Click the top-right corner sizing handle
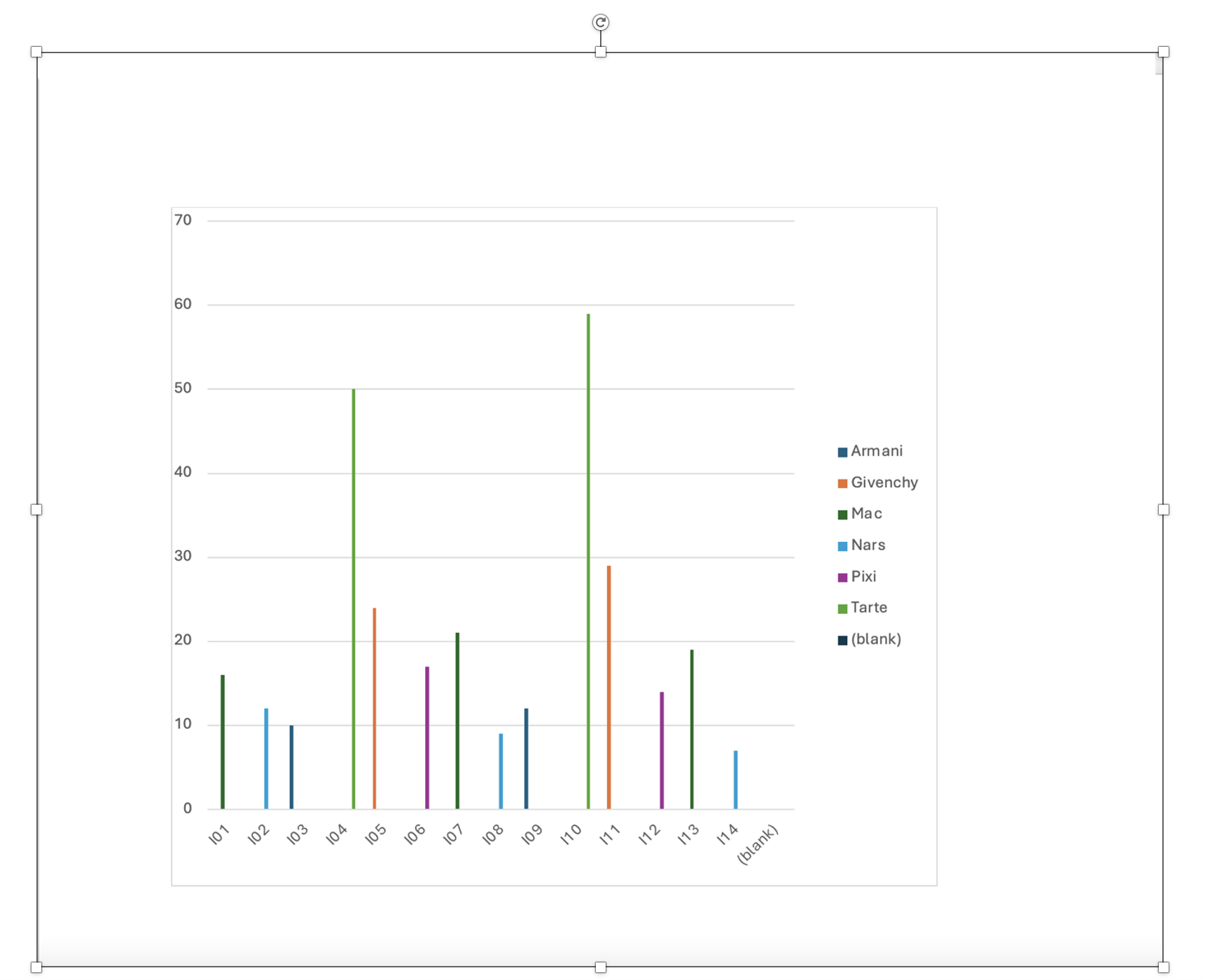1205x980 pixels. coord(1164,52)
